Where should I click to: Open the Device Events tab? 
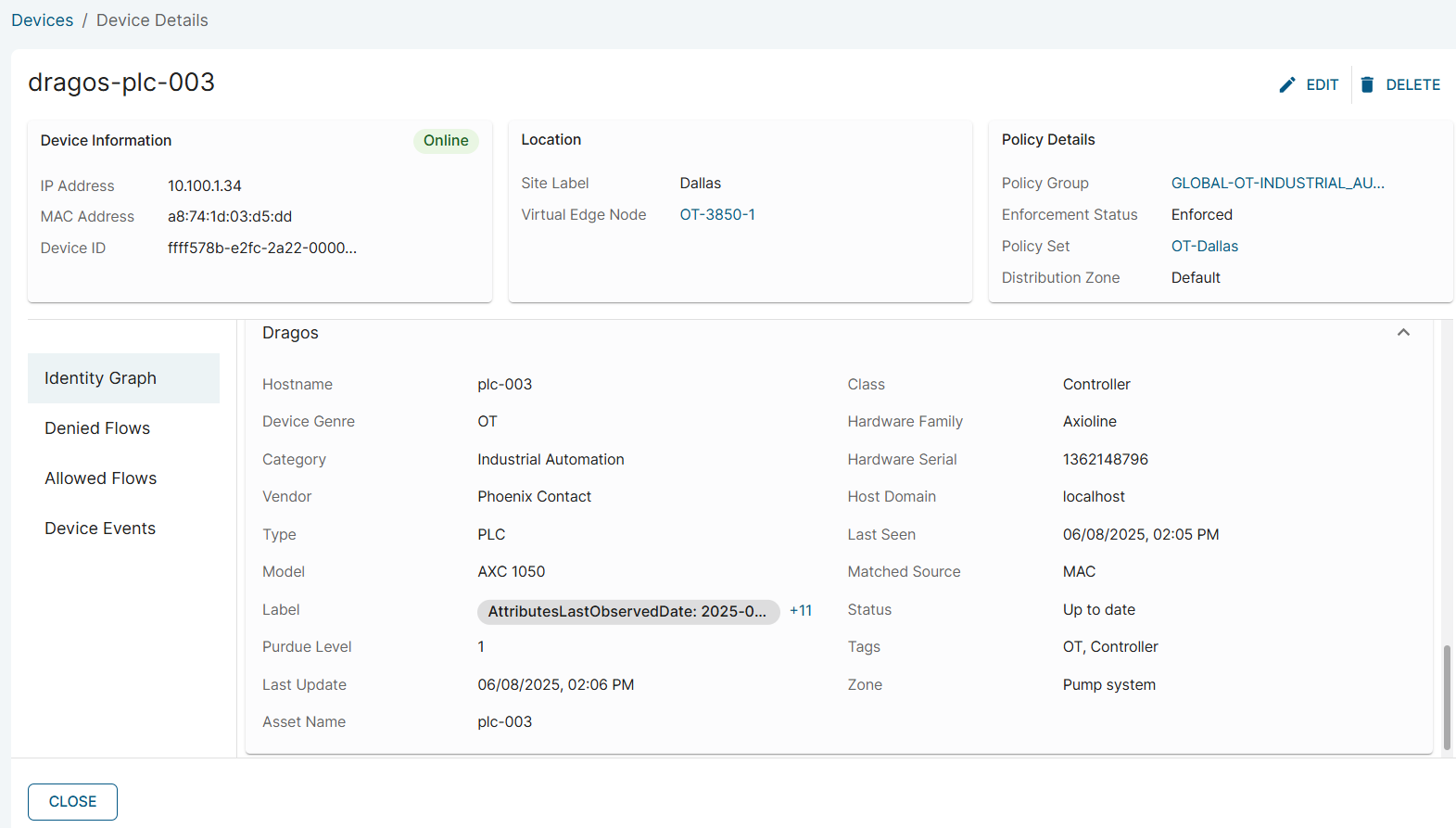(x=100, y=529)
